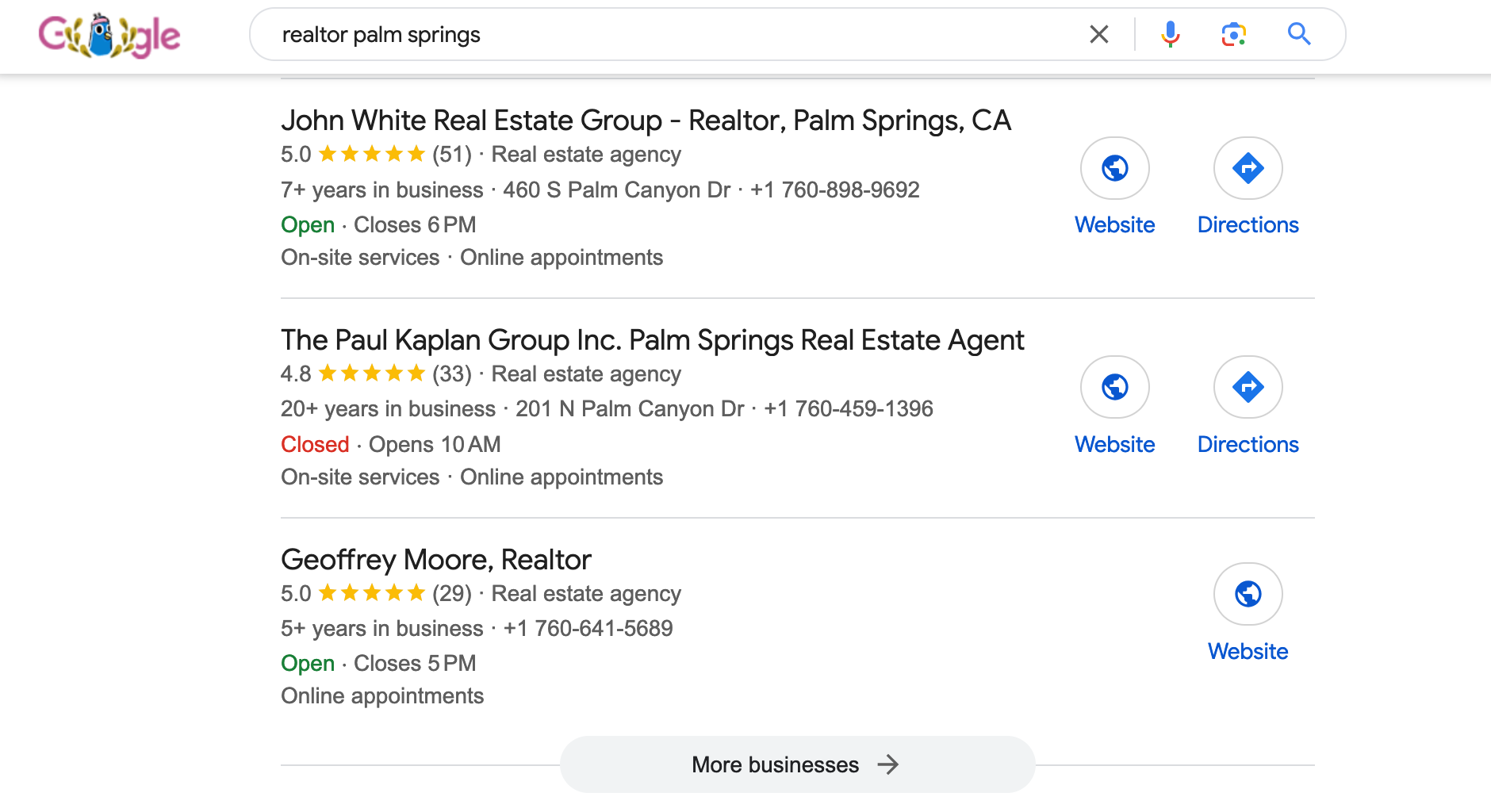Get directions to John White Real Estate
This screenshot has height=812, width=1491.
point(1248,168)
